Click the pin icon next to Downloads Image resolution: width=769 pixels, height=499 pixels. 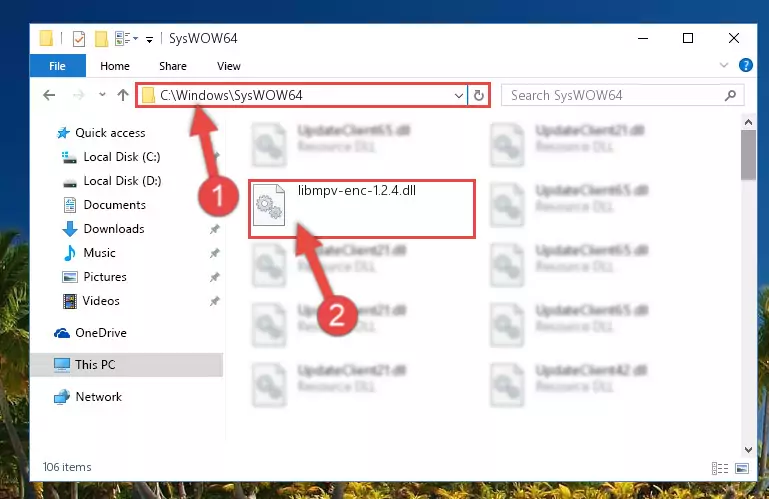click(214, 229)
